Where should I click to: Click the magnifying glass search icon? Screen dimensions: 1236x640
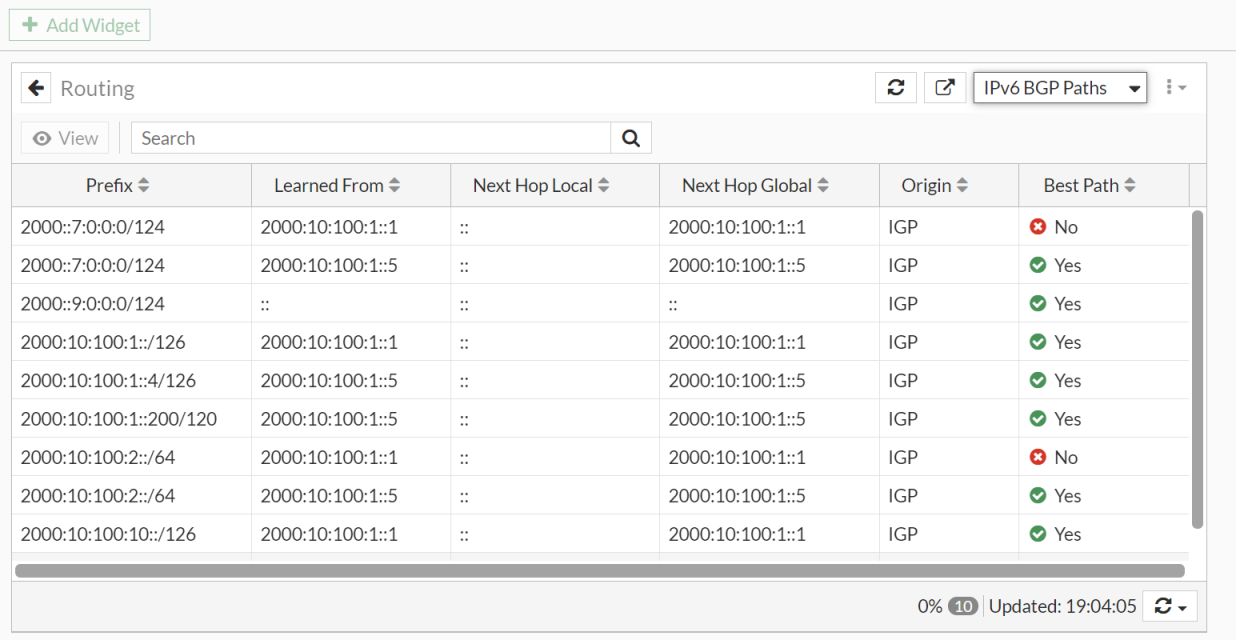[x=630, y=137]
